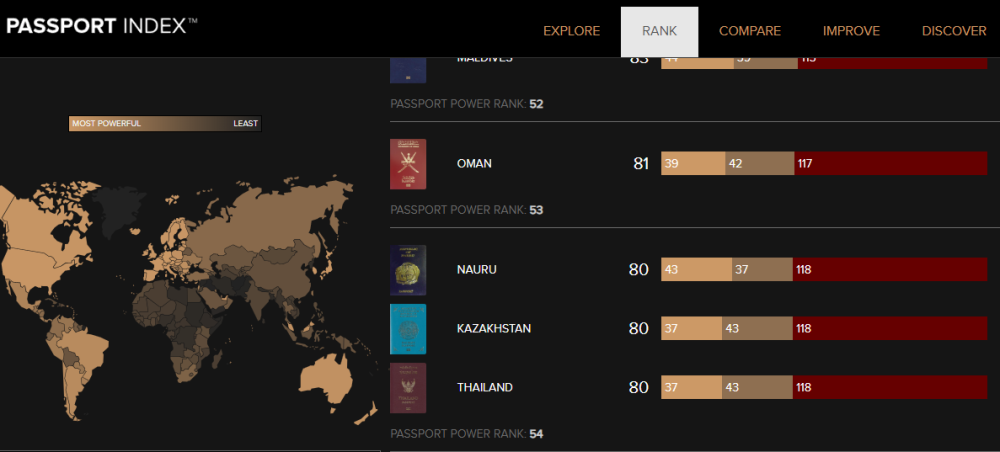Select the Kazakhstan passport cover
The height and width of the screenshot is (452, 1000).
[408, 329]
